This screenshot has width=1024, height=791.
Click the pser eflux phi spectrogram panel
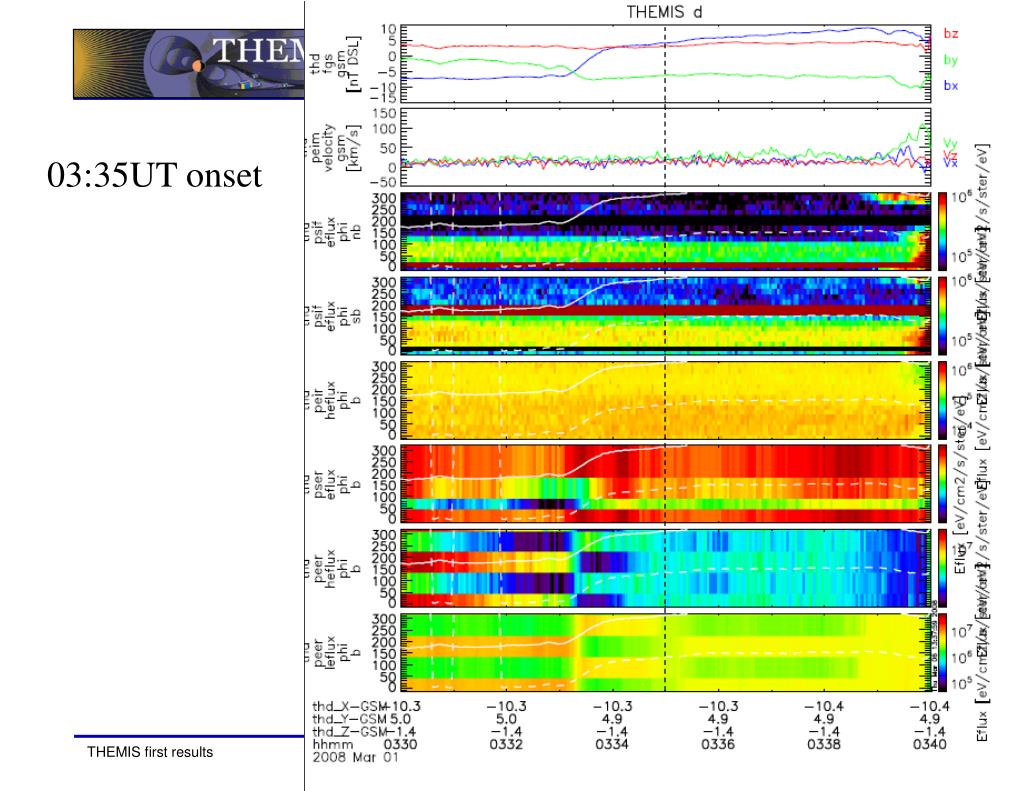665,484
